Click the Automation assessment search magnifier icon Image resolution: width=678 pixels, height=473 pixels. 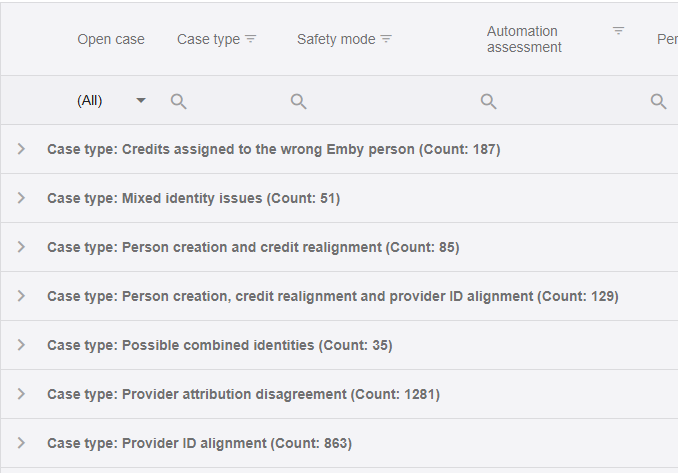click(489, 101)
